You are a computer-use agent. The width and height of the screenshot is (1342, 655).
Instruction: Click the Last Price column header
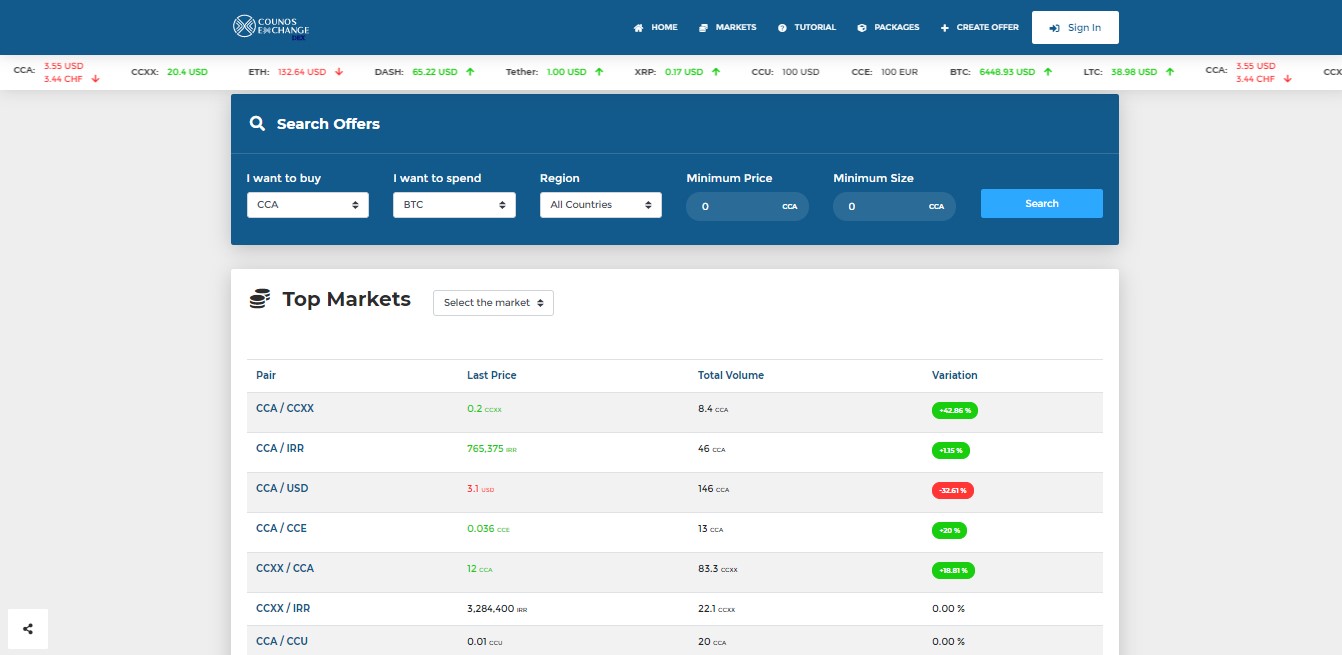pyautogui.click(x=492, y=375)
